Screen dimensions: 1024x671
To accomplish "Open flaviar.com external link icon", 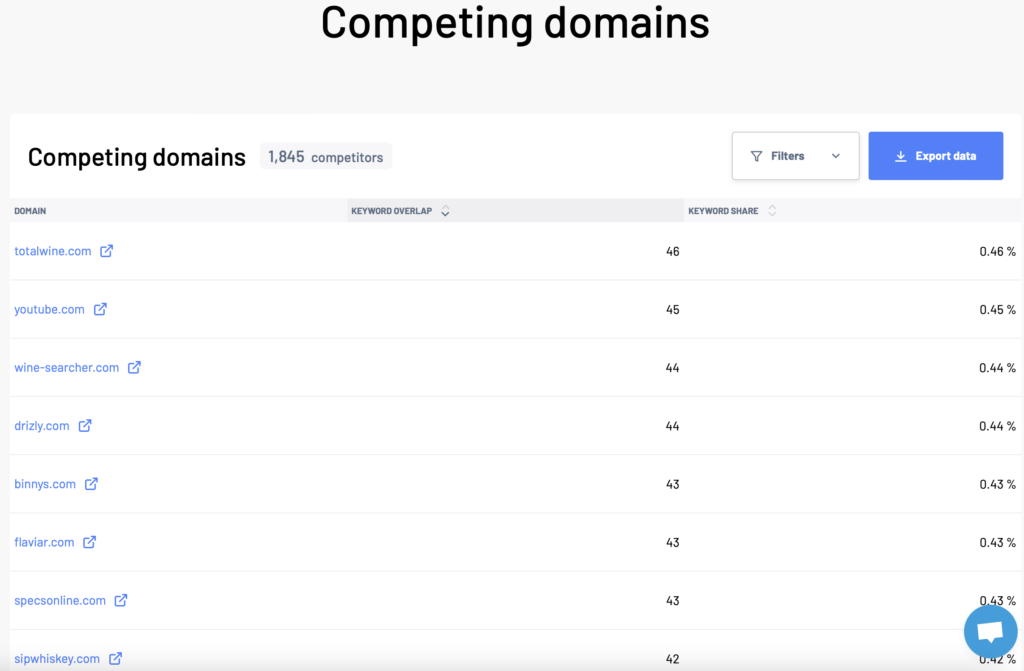I will pos(89,542).
